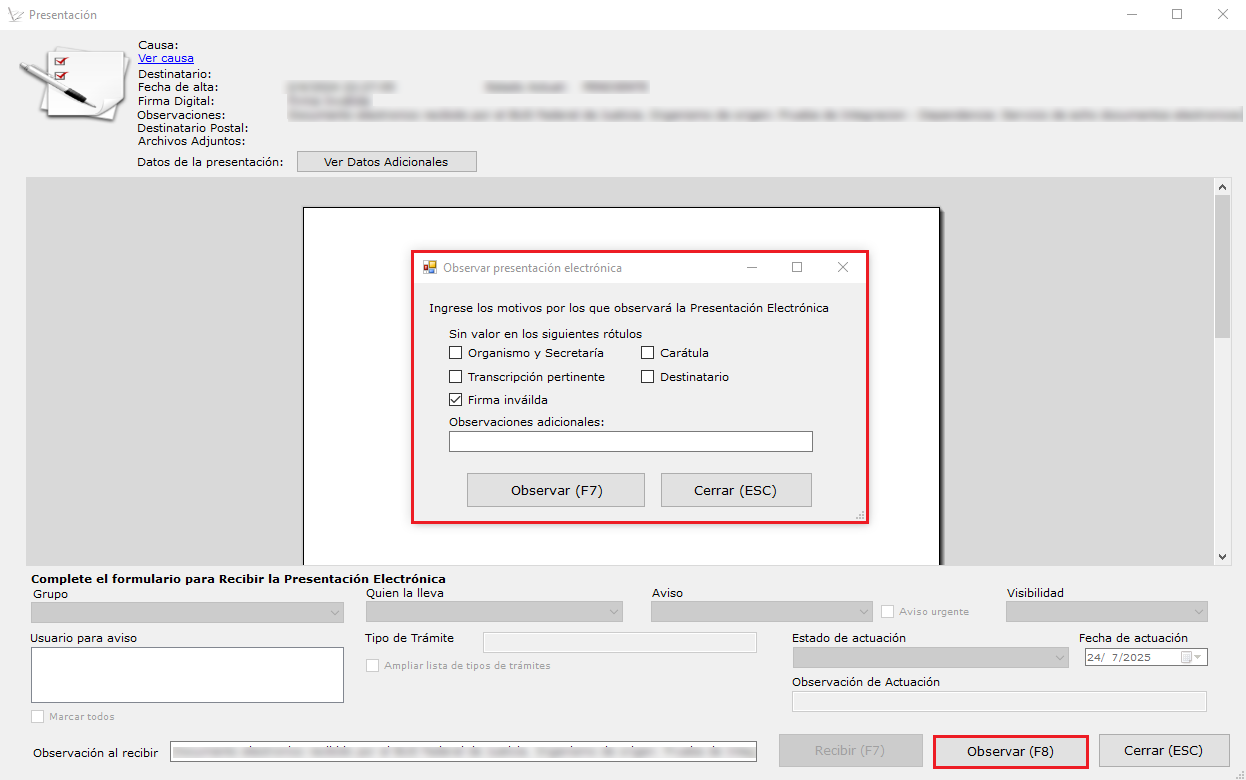
Task: Click the Presentación window title bar icon
Action: (x=14, y=15)
